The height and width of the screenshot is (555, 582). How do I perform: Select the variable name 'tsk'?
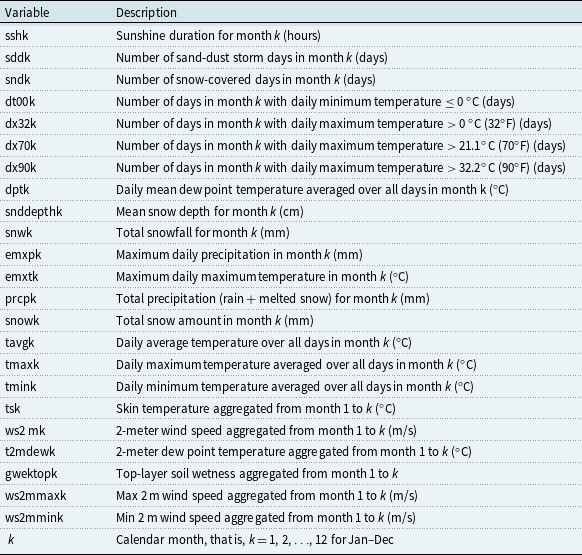tap(13, 408)
